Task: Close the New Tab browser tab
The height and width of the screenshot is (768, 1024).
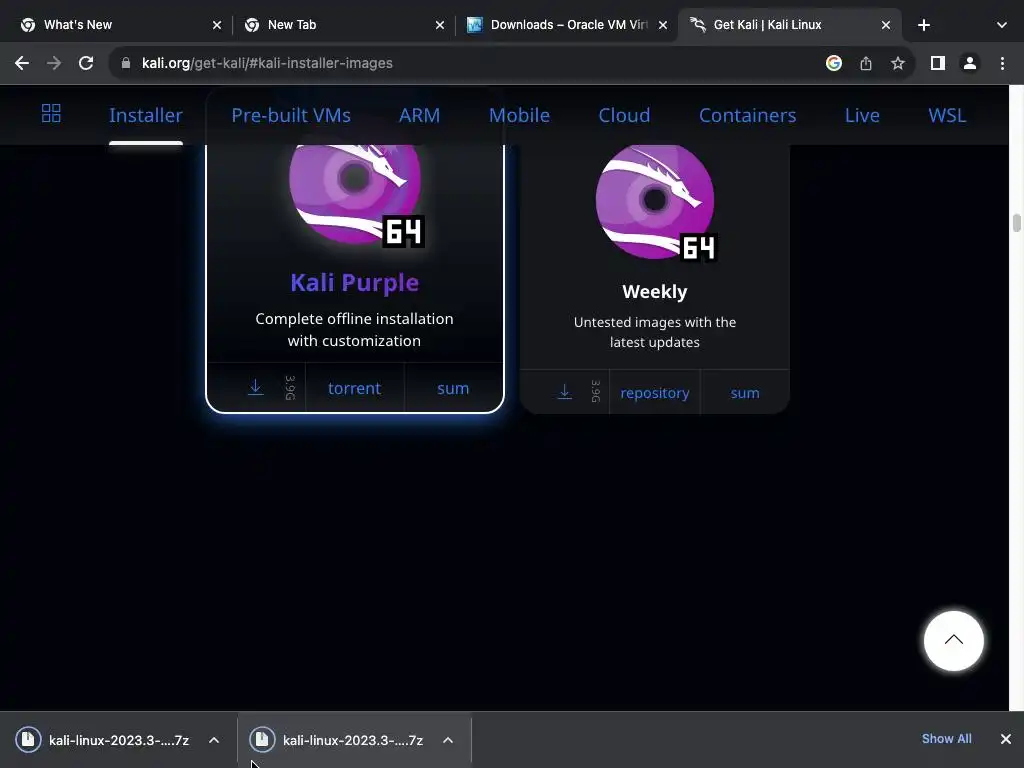Action: [x=440, y=25]
